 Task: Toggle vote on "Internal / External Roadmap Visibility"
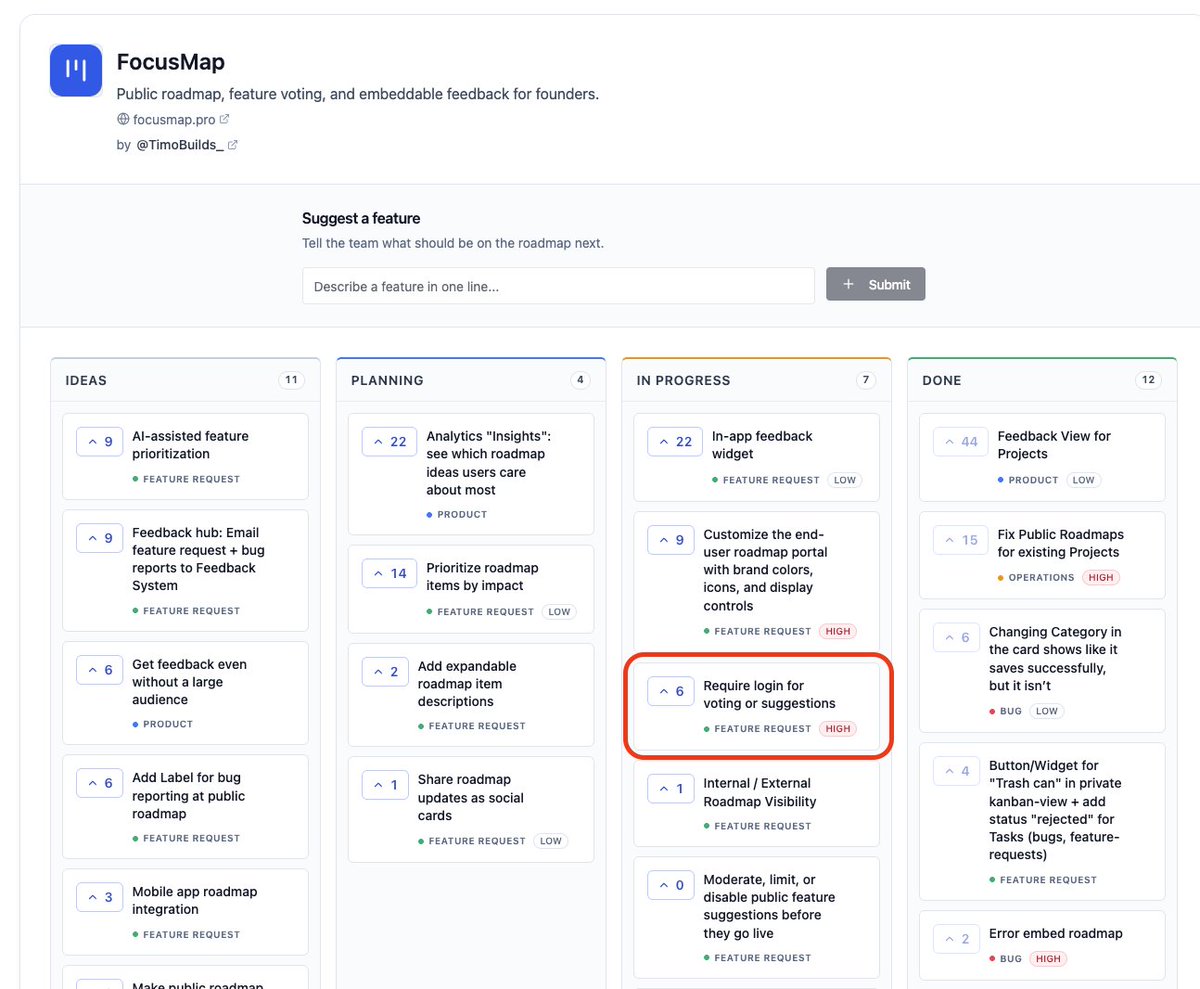pyautogui.click(x=670, y=788)
